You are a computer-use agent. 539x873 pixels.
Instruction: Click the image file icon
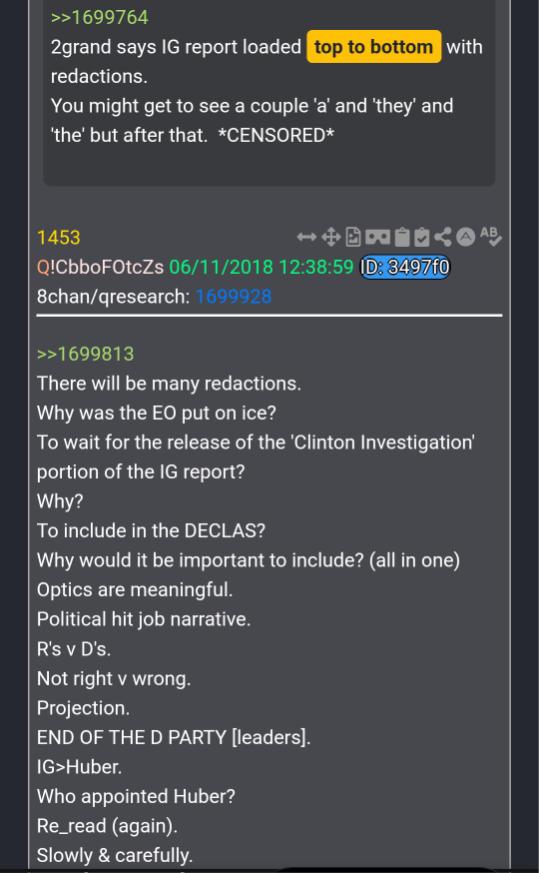[x=353, y=237]
